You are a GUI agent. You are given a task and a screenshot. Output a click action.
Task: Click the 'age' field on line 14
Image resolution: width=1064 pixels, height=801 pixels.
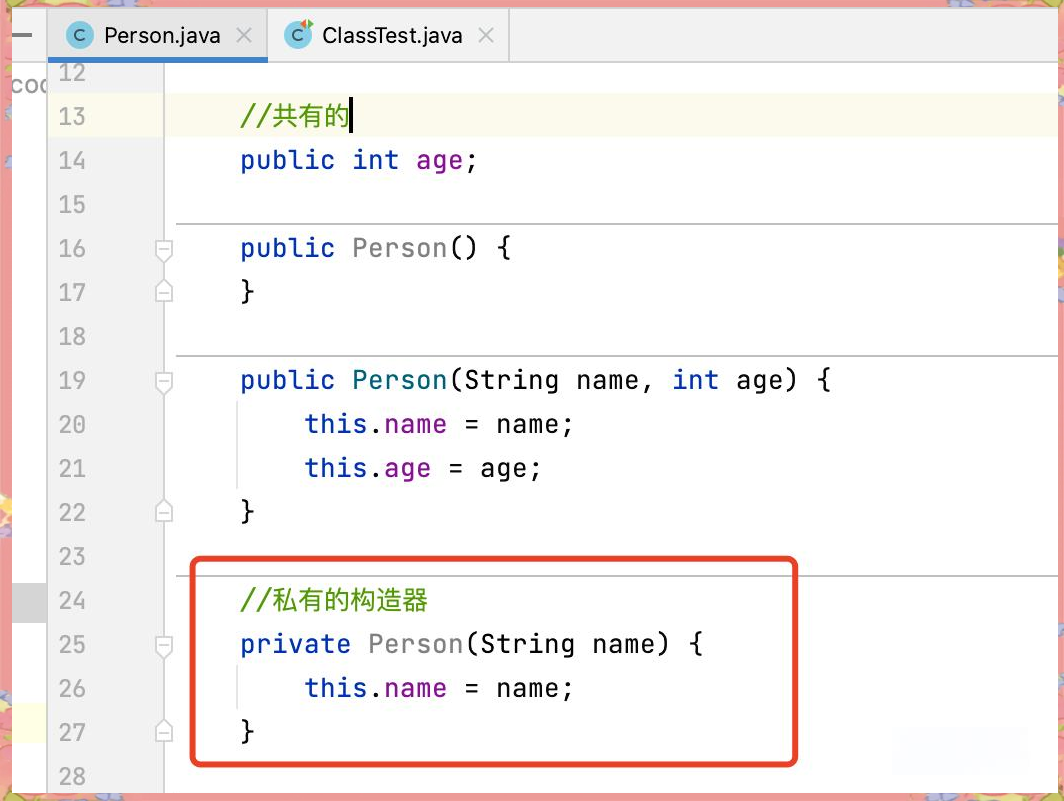click(x=439, y=161)
